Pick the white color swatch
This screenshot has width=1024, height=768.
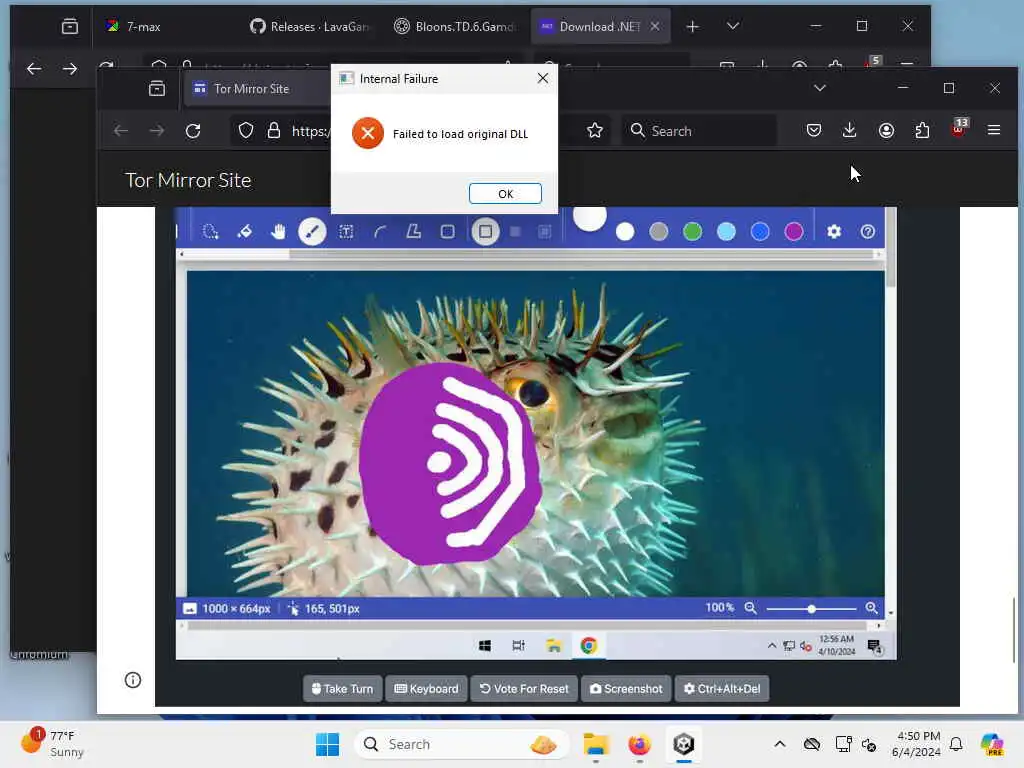coord(625,231)
